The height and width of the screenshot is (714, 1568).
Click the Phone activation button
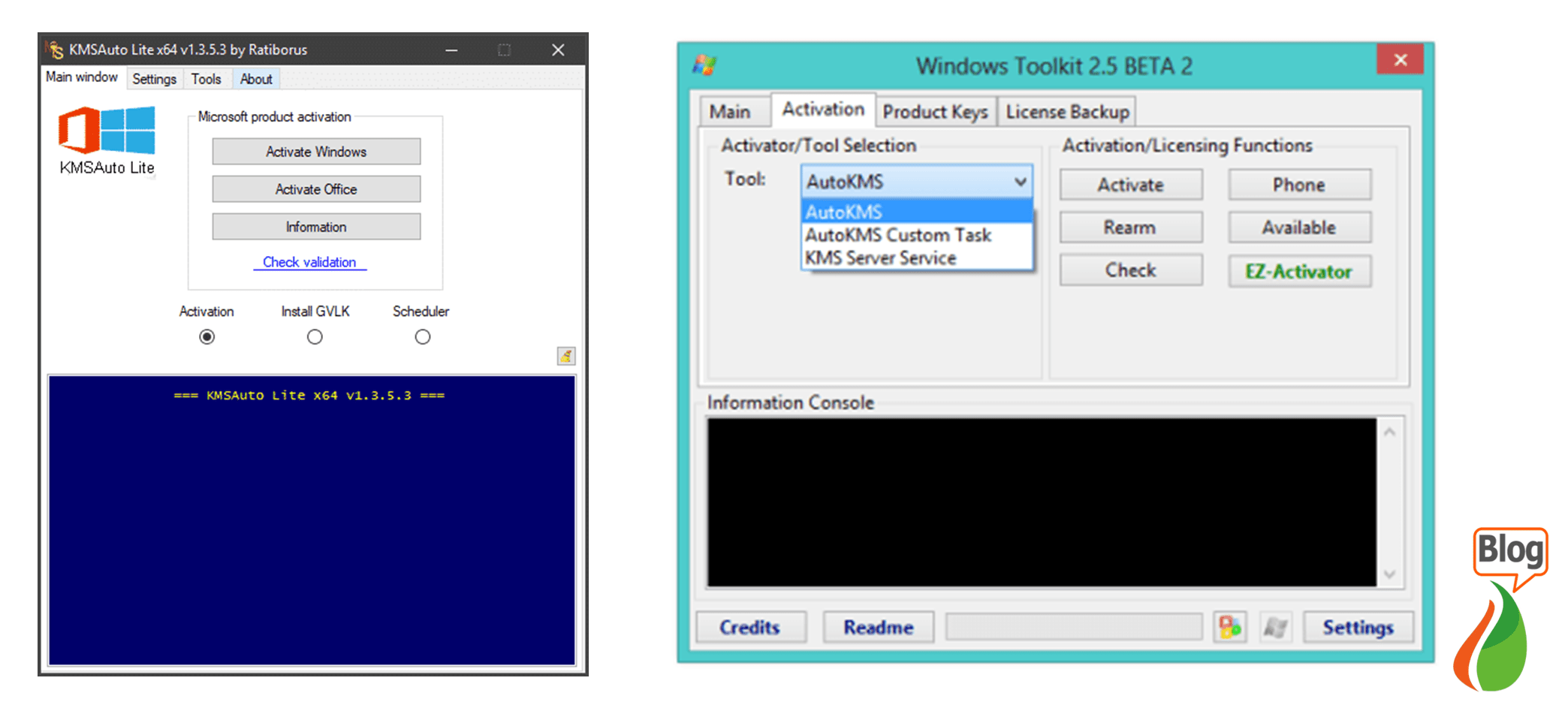pos(1299,185)
